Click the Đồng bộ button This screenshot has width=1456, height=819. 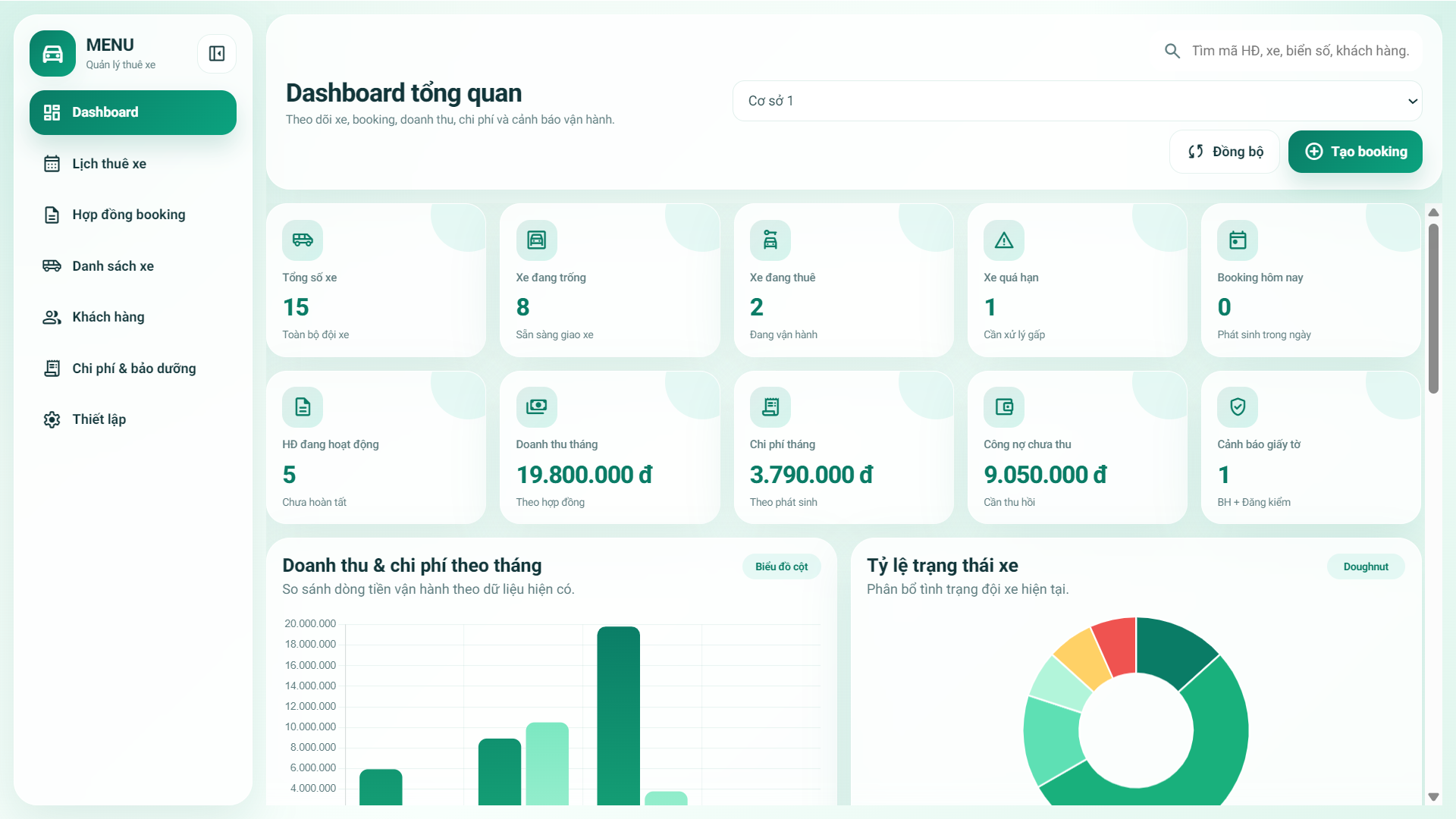tap(1224, 151)
